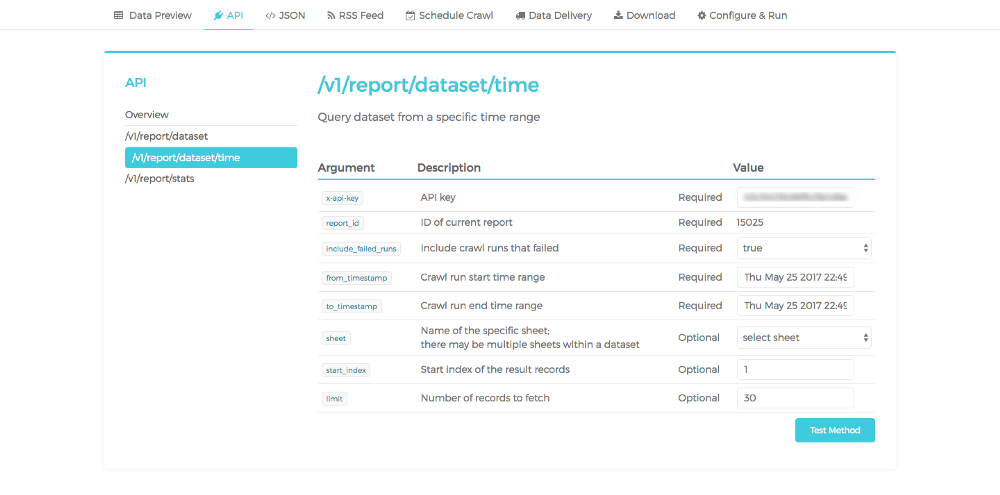Viewport: 1000px width, 495px height.
Task: Open the Overview link in API sidebar
Action: pyautogui.click(x=147, y=115)
